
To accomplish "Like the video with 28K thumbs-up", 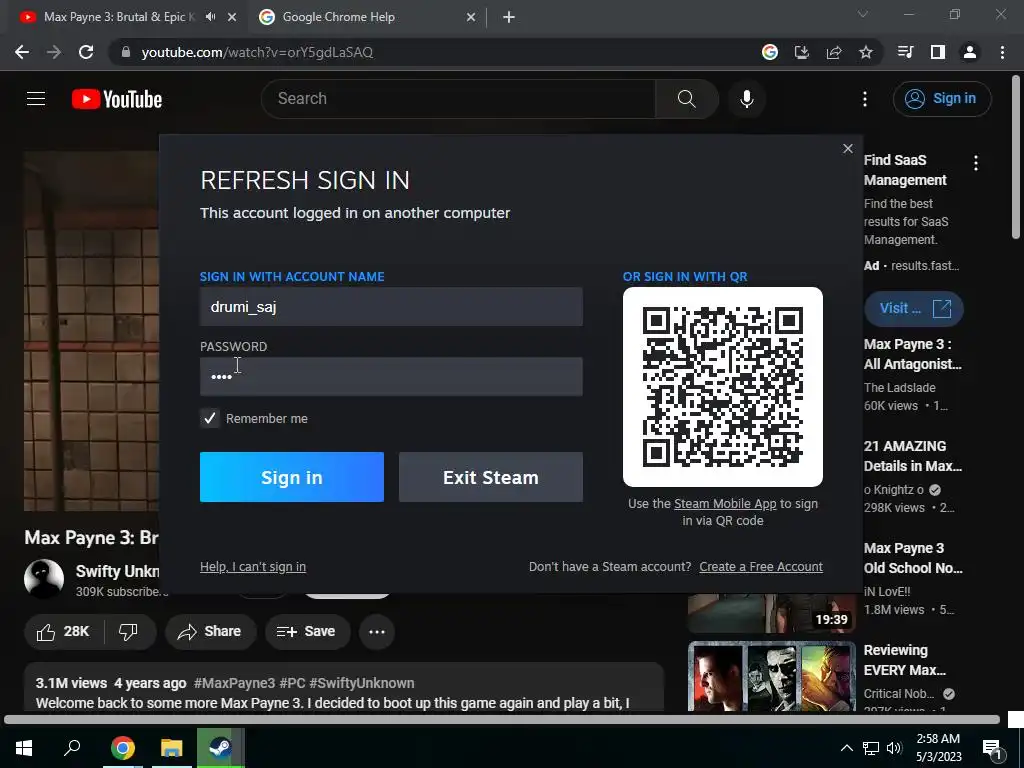I will [64, 632].
